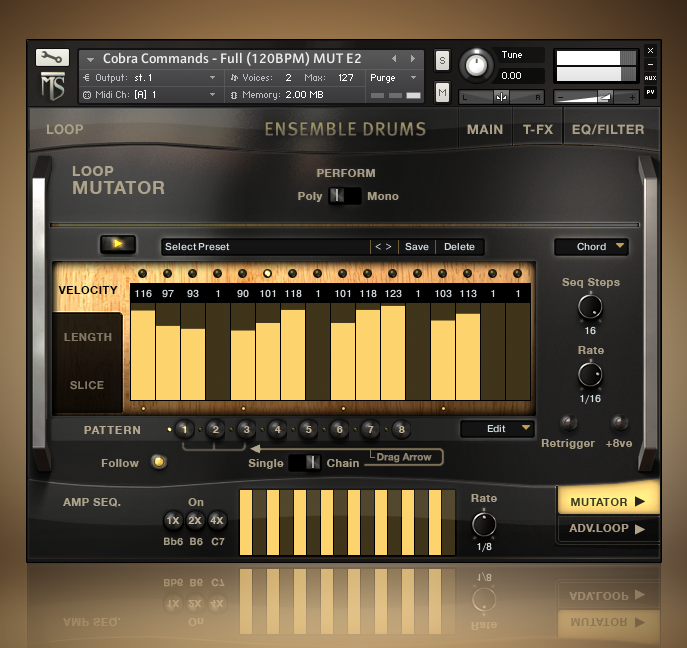Viewport: 687px width, 648px height.
Task: Select pattern 3
Action: [246, 429]
